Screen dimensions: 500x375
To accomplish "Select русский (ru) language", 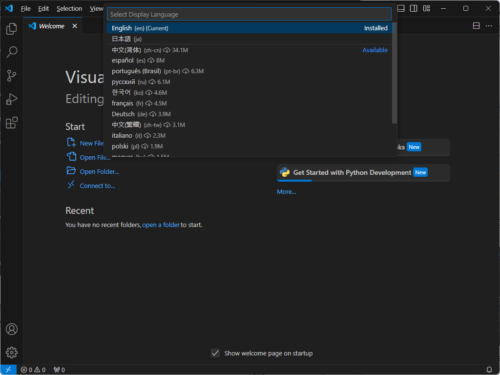I will [x=249, y=82].
